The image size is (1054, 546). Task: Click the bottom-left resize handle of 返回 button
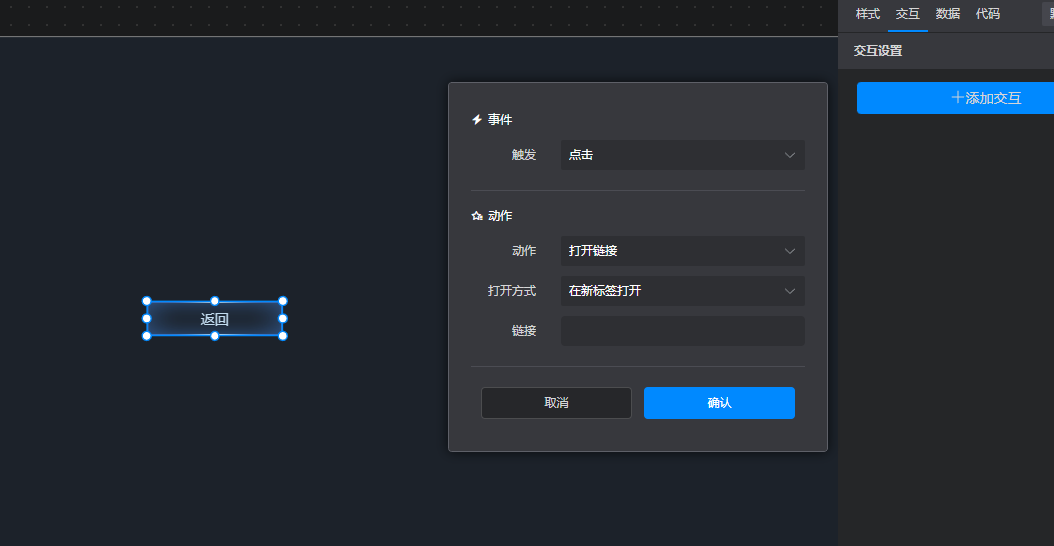[x=147, y=336]
